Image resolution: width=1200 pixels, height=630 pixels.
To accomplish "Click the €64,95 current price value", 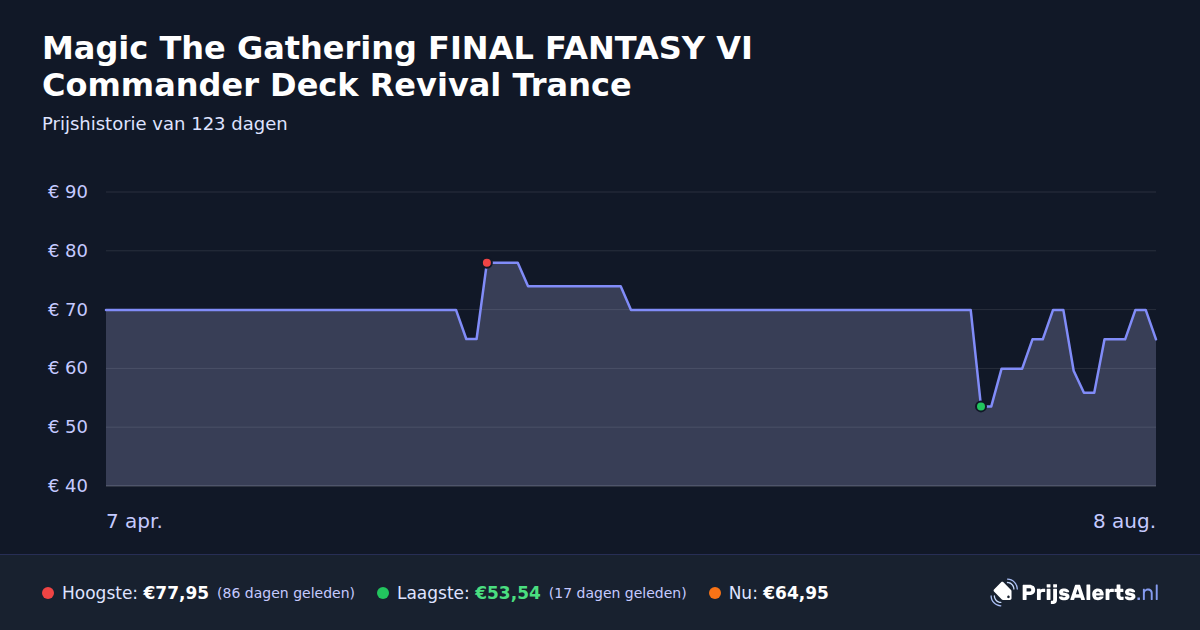I will click(x=796, y=593).
